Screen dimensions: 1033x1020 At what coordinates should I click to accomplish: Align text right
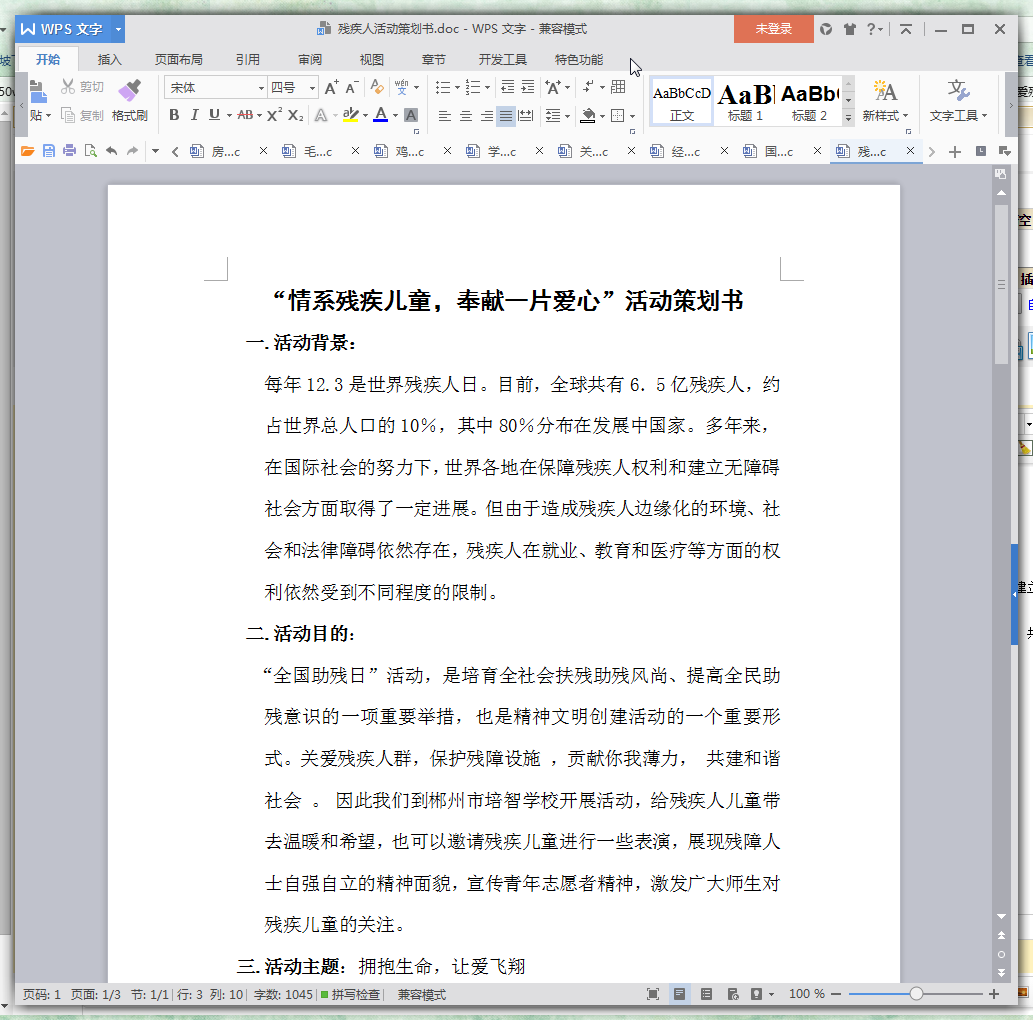[486, 116]
